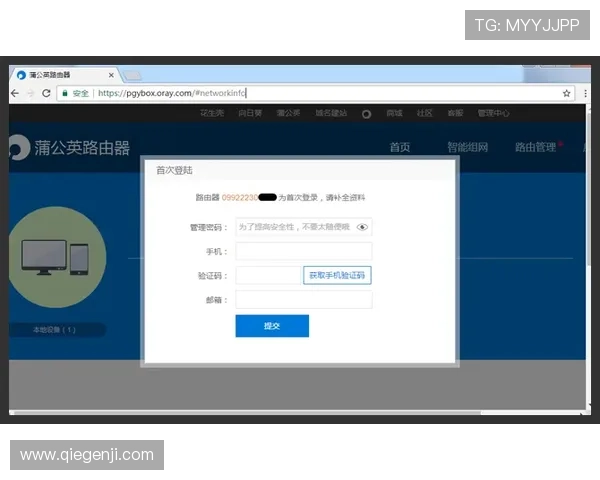Click the 首次登陆 dialog title
600x480 pixels.
pos(174,170)
